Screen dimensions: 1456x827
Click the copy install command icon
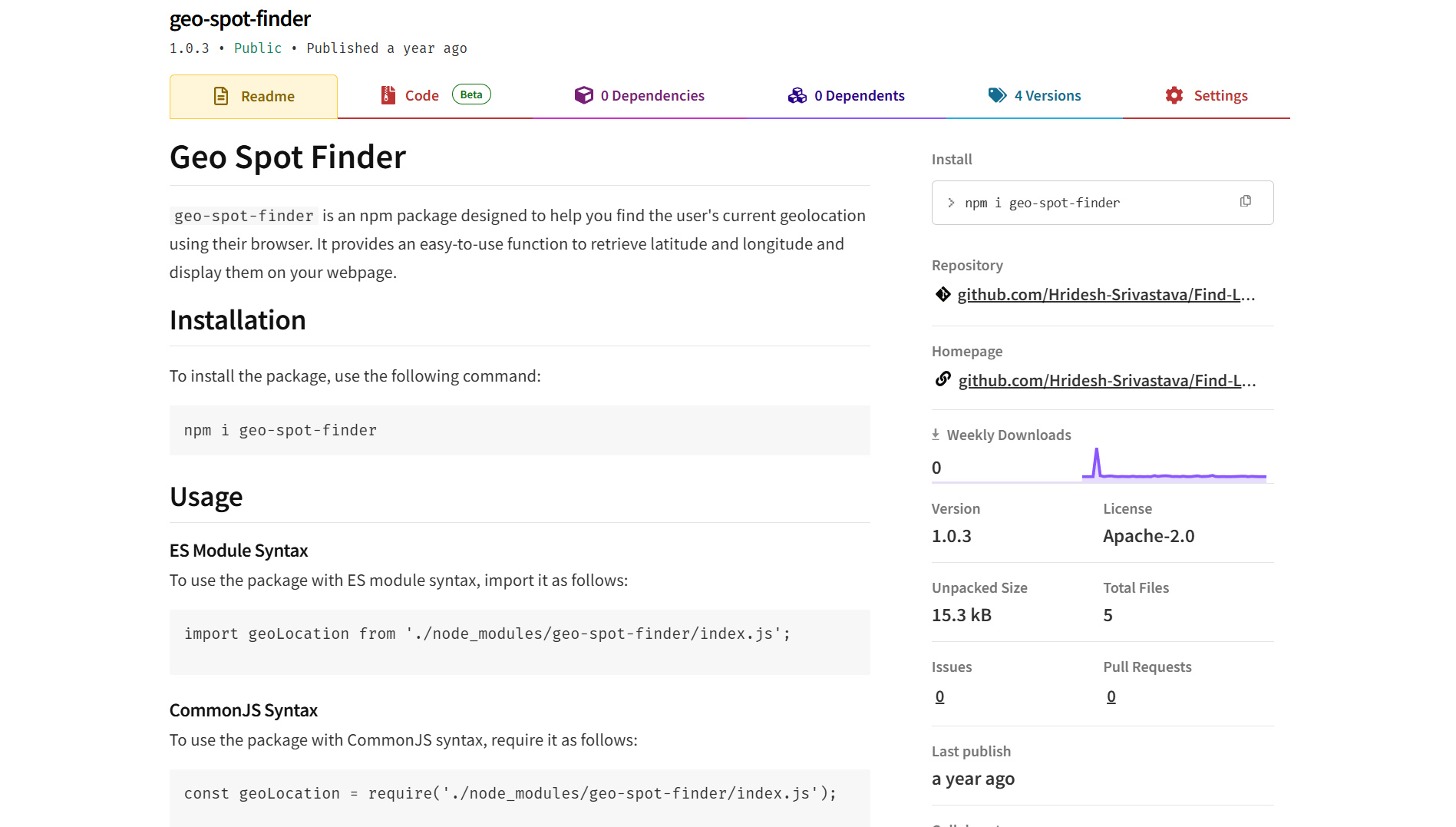click(x=1245, y=201)
